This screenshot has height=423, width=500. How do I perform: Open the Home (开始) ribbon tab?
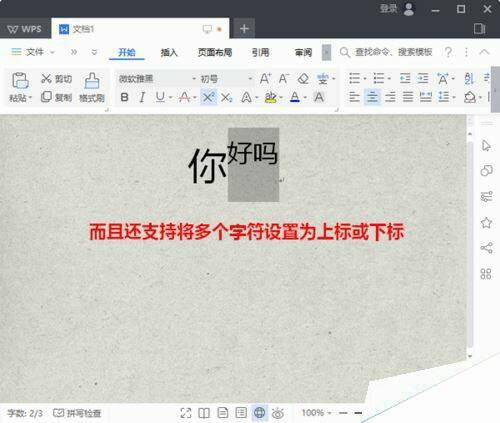127,52
